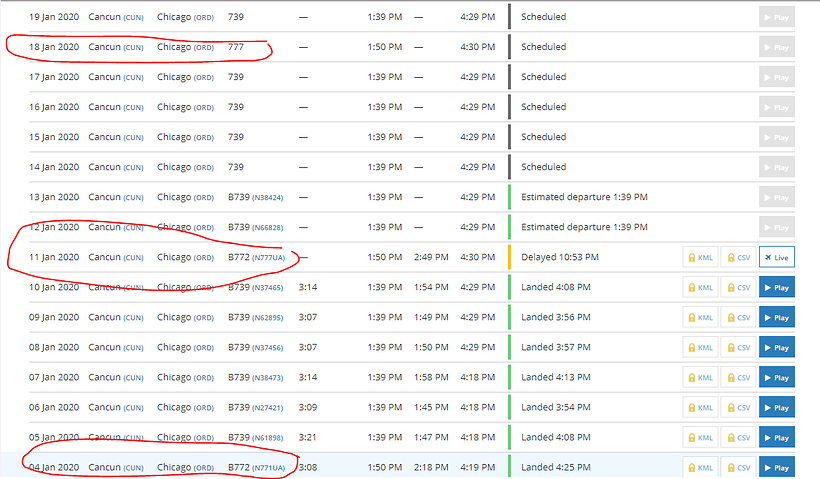Download CSV for 04 Jan 2020 flight
Viewport: 820px width, 479px height.
point(738,467)
